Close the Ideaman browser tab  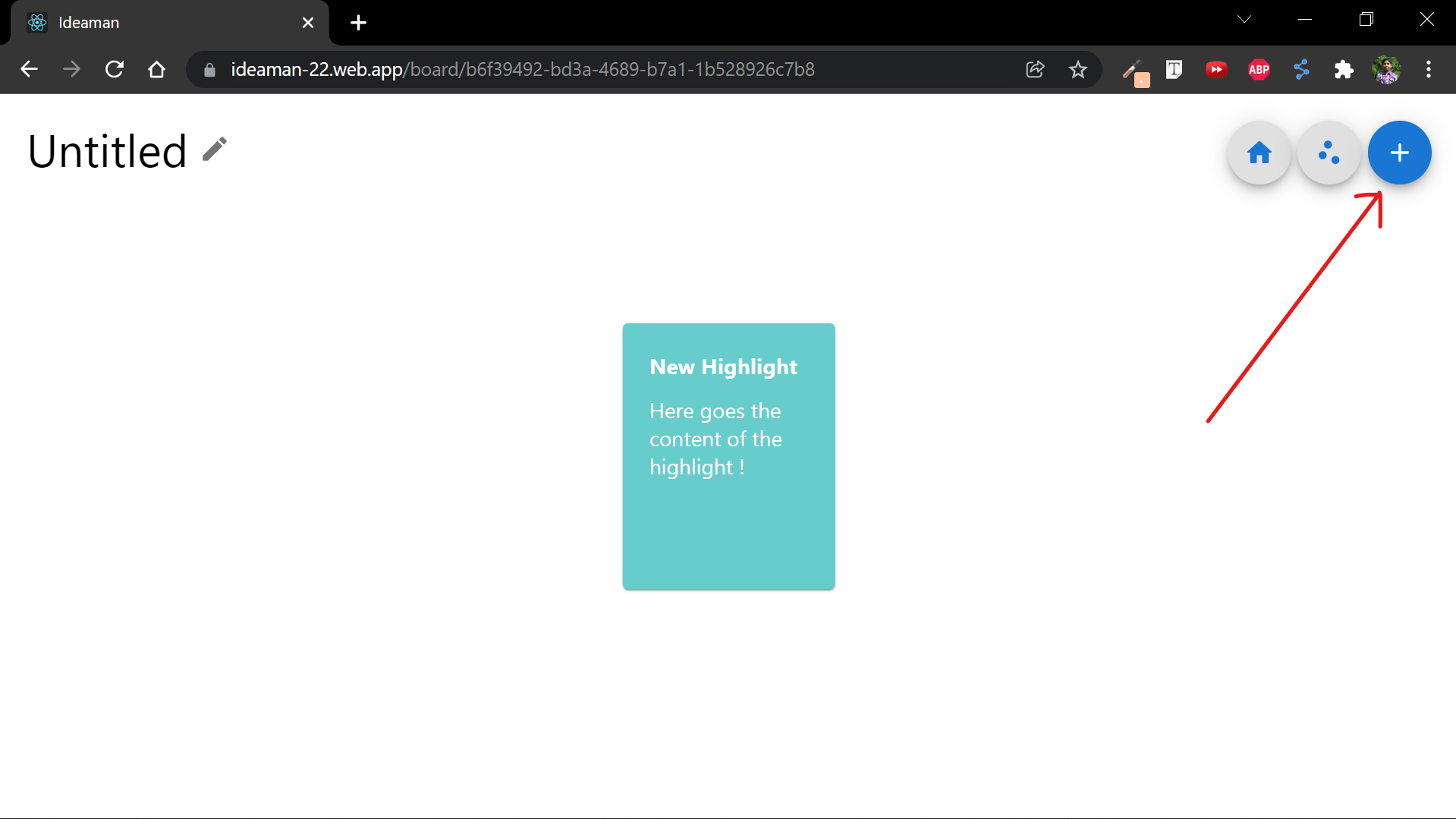(308, 23)
